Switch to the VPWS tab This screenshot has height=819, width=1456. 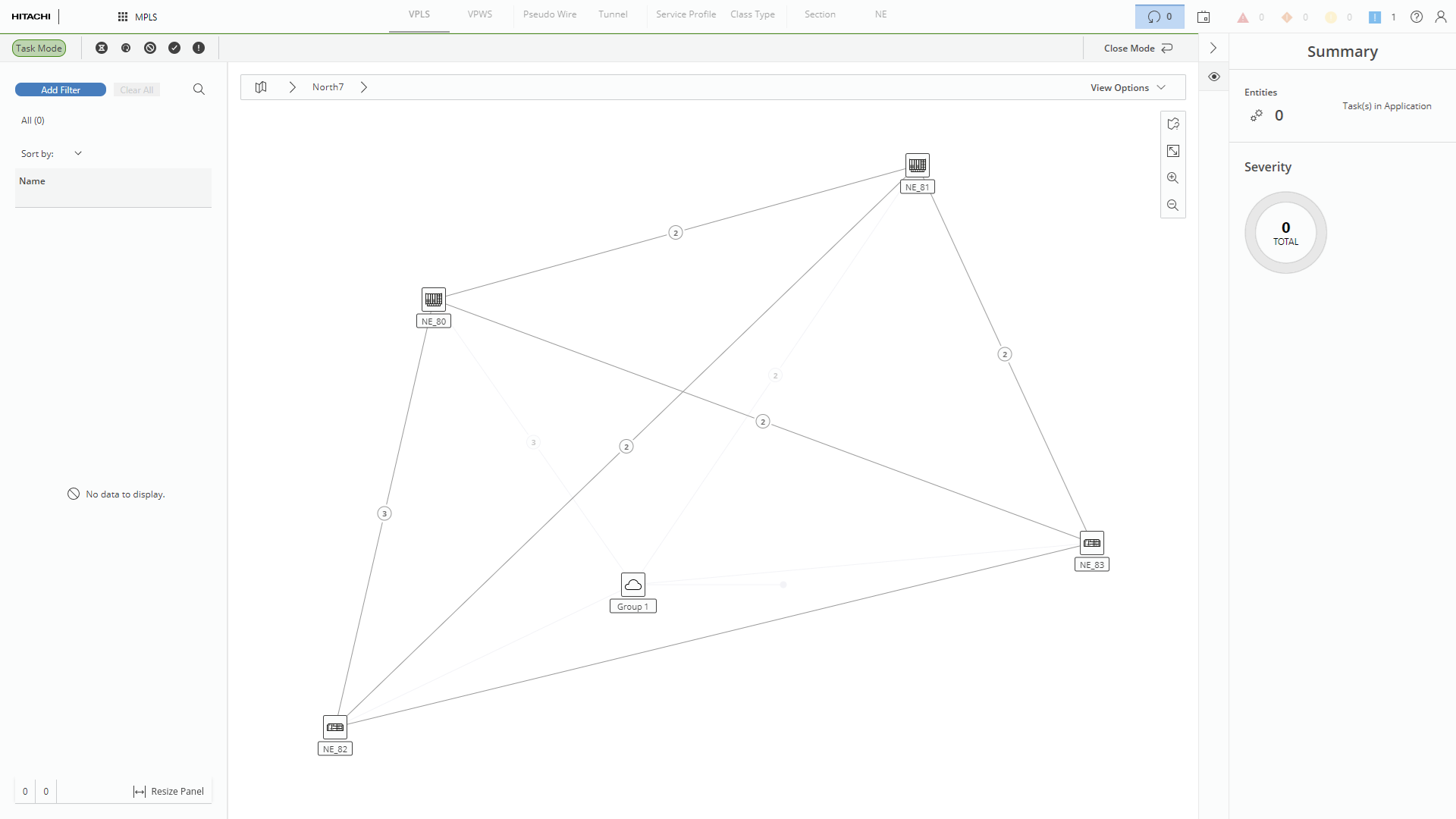tap(480, 14)
